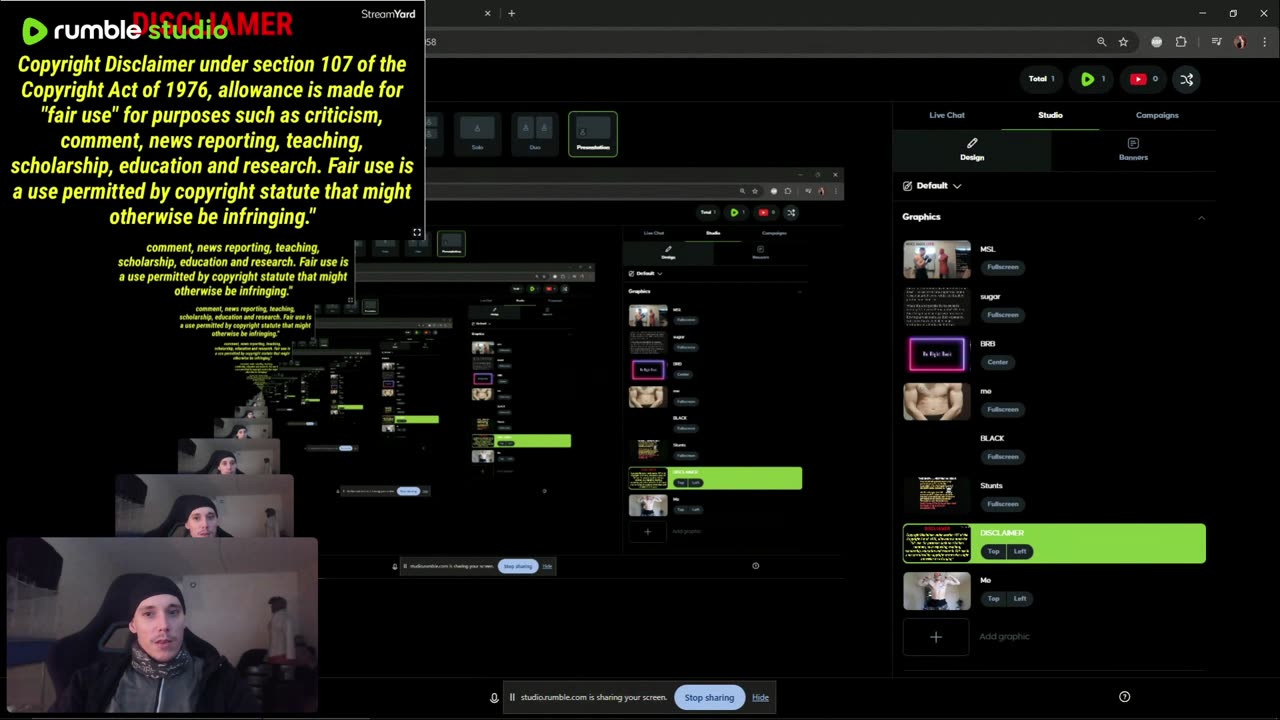Toggle the Mo graphic thumbnail
1280x720 pixels.
click(x=937, y=590)
